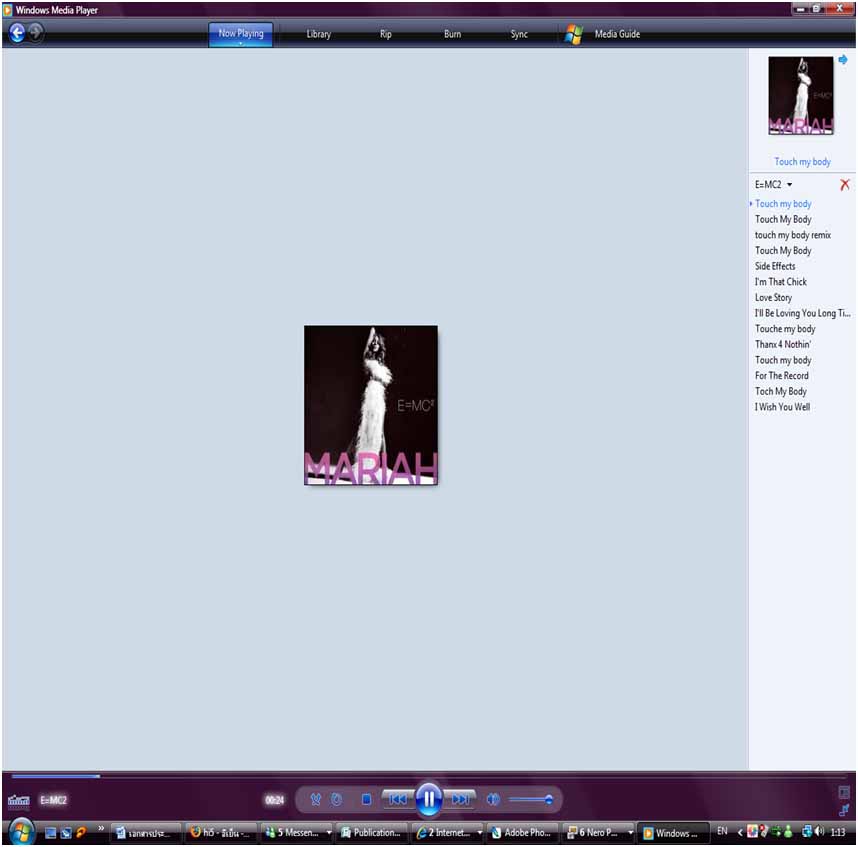Clear the list pane with red X
858x847 pixels.
tap(845, 184)
